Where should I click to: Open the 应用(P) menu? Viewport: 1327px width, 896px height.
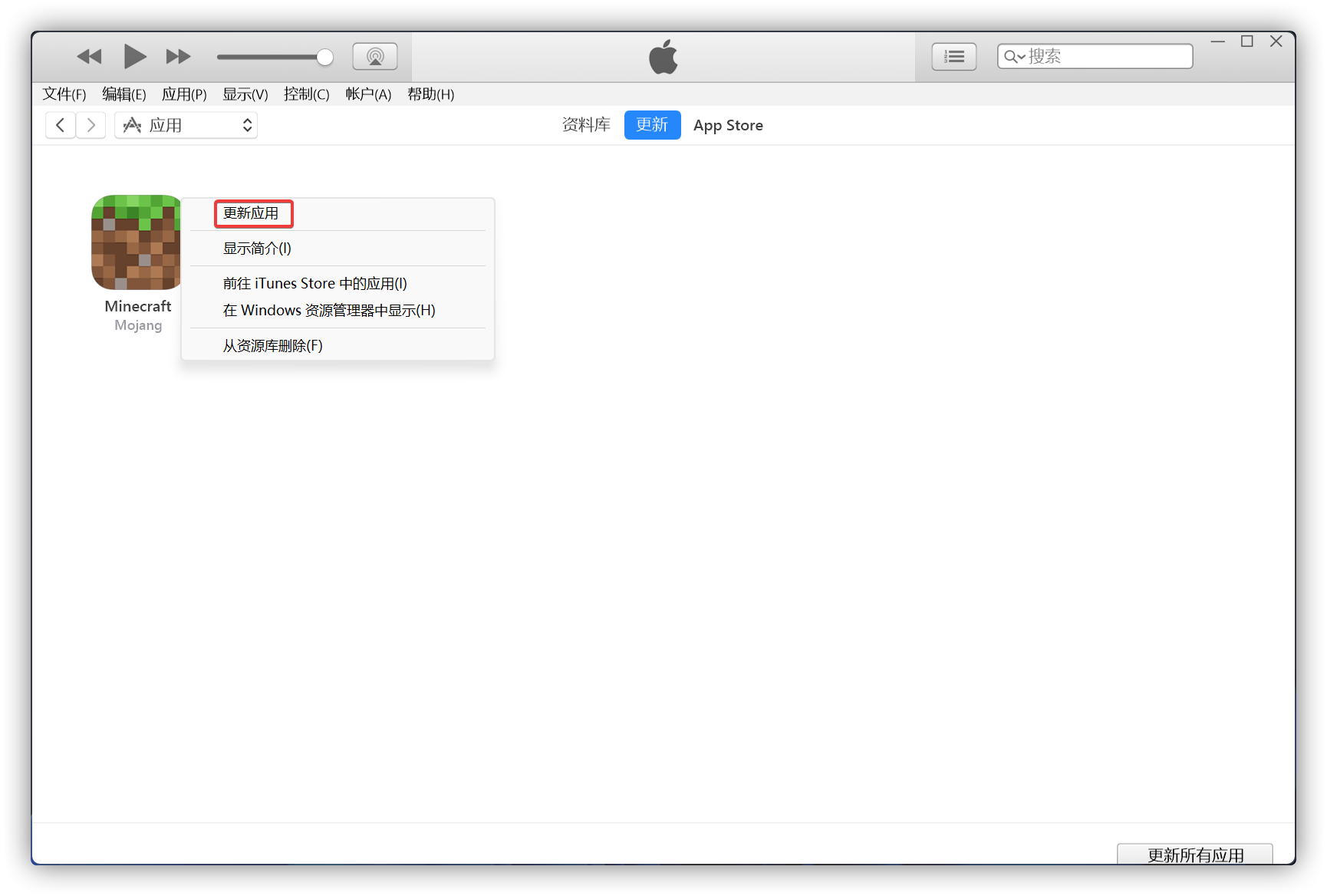click(184, 94)
